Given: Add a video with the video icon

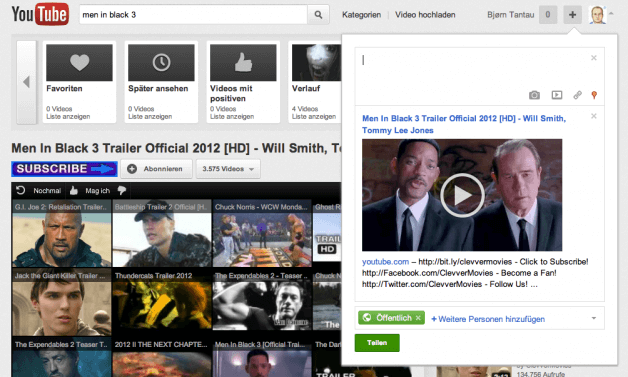Looking at the screenshot, I should tap(557, 95).
